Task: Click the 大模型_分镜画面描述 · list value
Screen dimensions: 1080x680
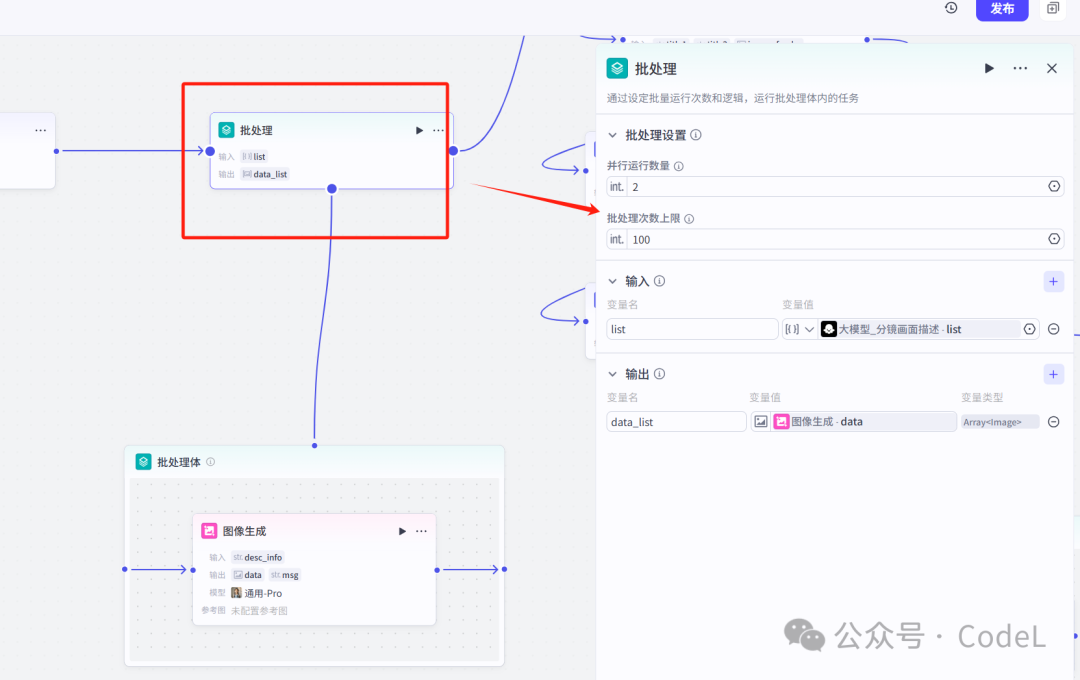Action: point(920,329)
